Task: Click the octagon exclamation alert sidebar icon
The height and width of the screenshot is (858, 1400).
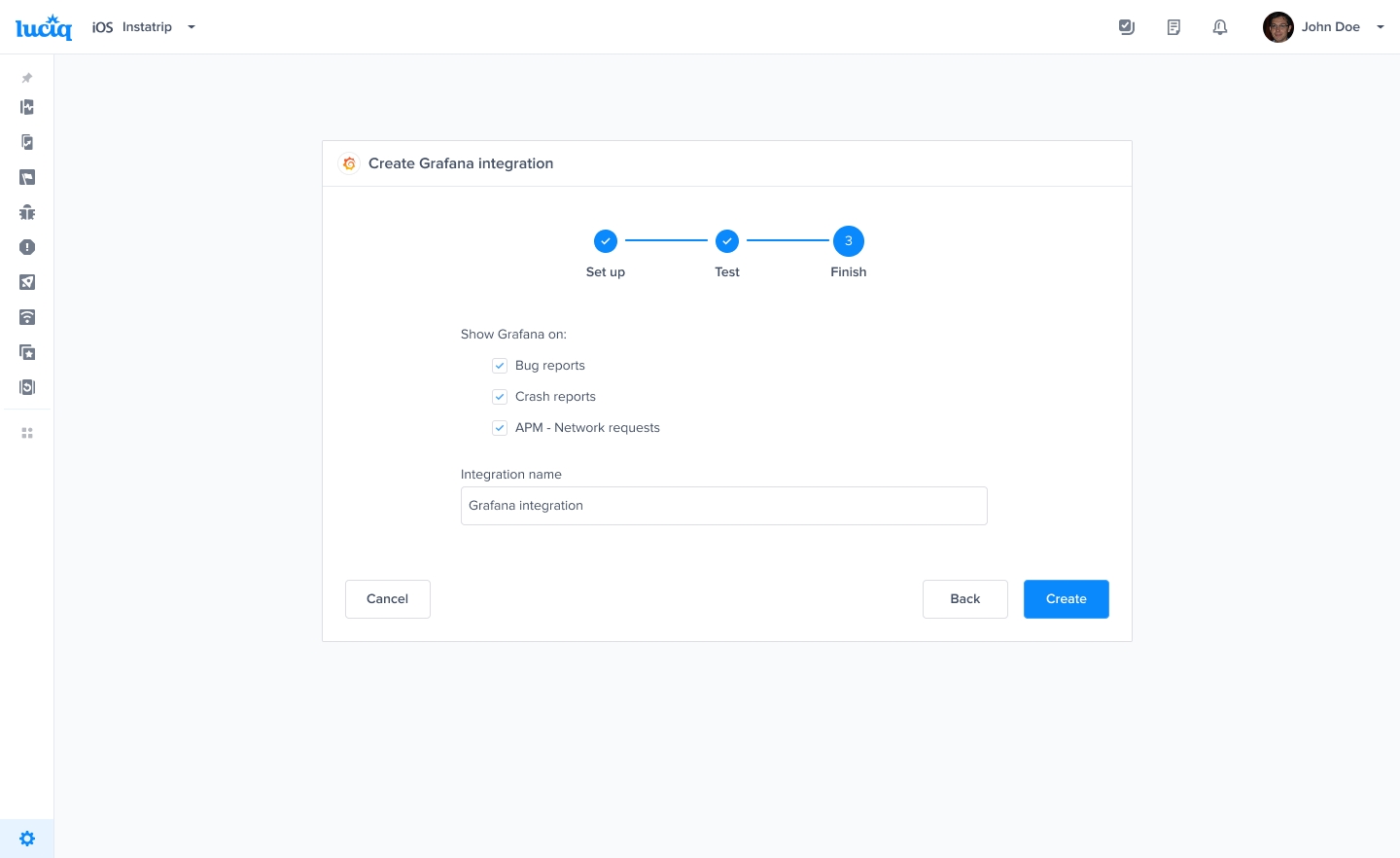Action: (x=27, y=247)
